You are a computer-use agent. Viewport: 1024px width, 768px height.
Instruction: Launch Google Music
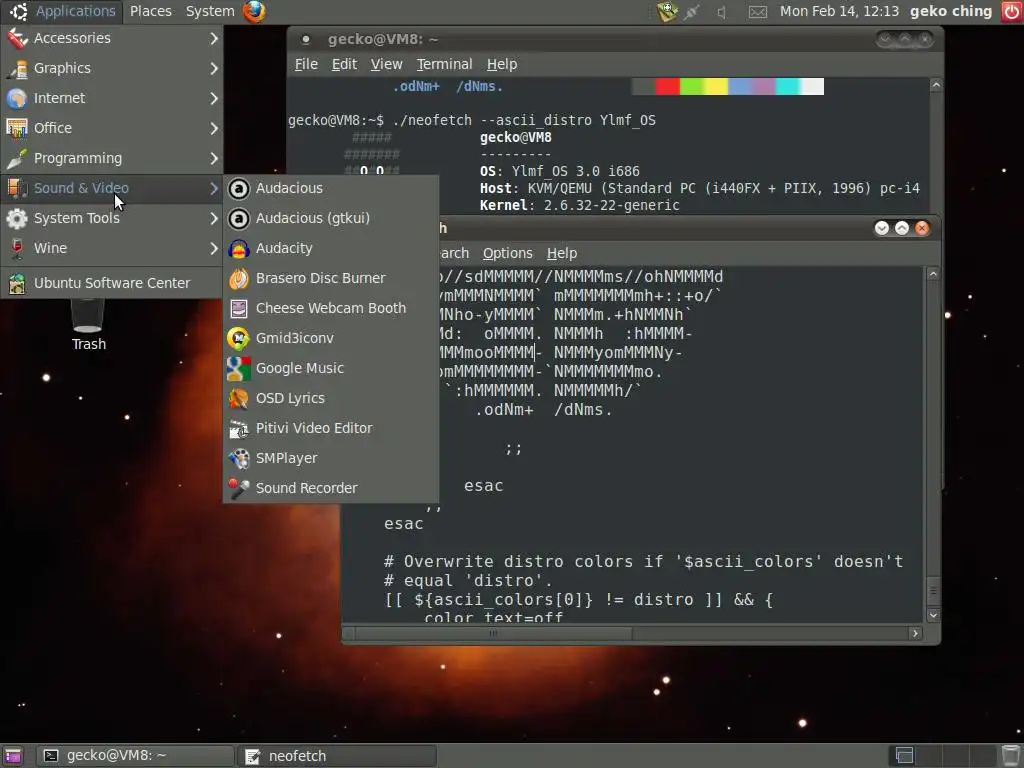click(330, 368)
